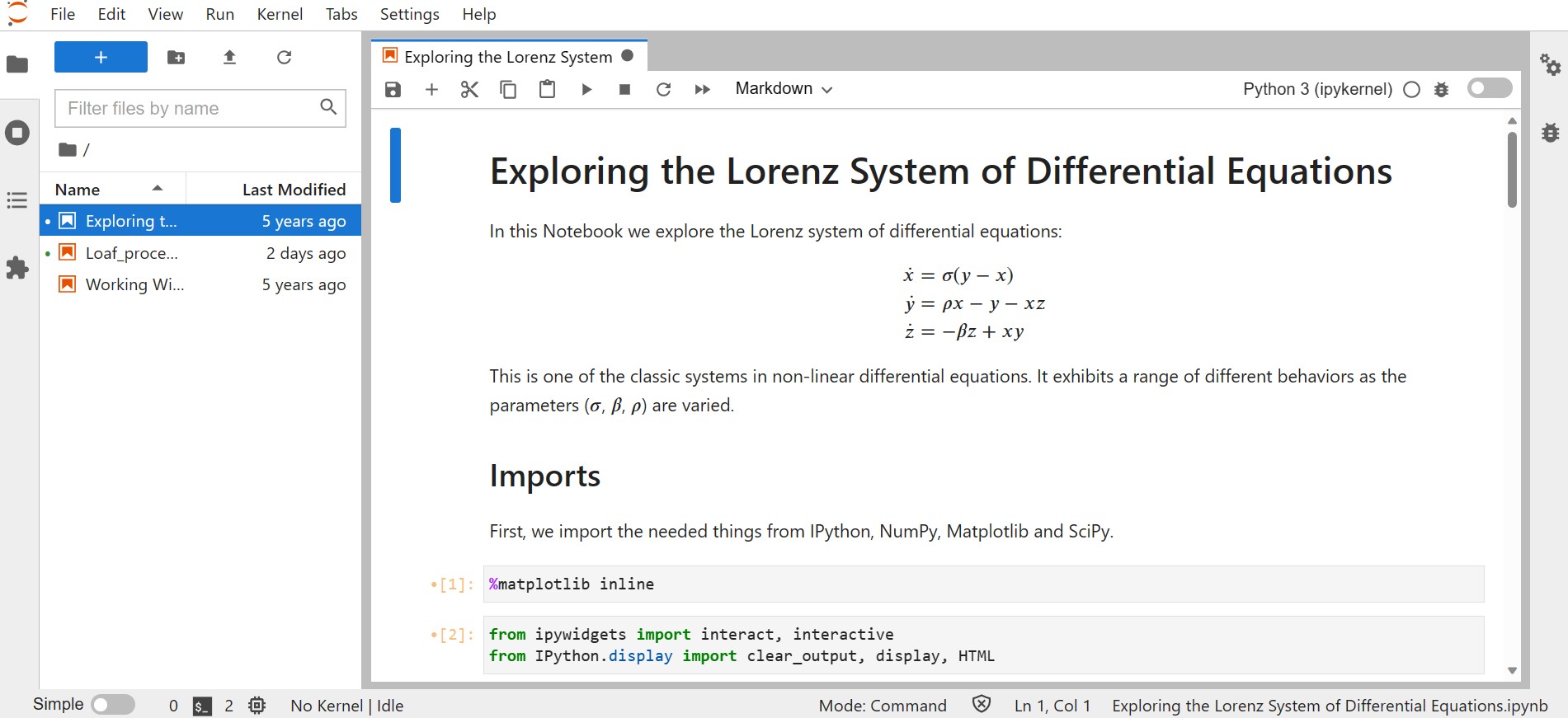The height and width of the screenshot is (718, 1568).
Task: Click the notebook vertical scrollbar thumb
Action: (1512, 170)
